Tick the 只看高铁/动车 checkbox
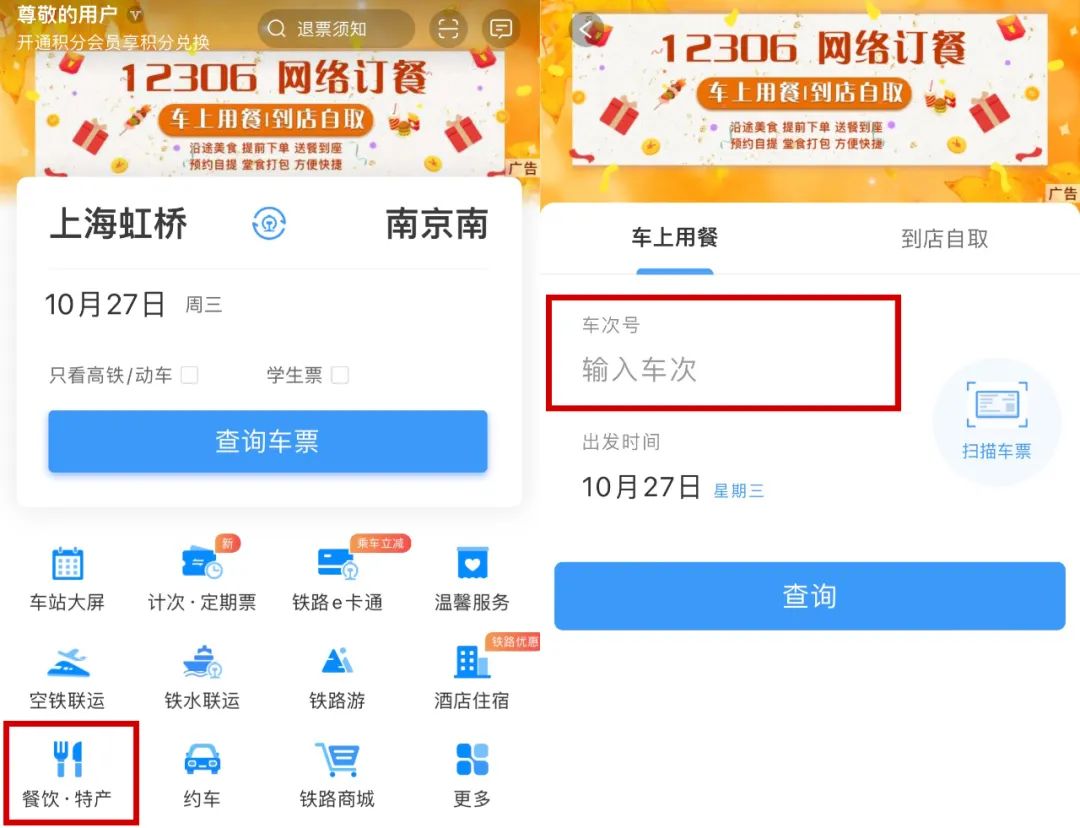 189,375
